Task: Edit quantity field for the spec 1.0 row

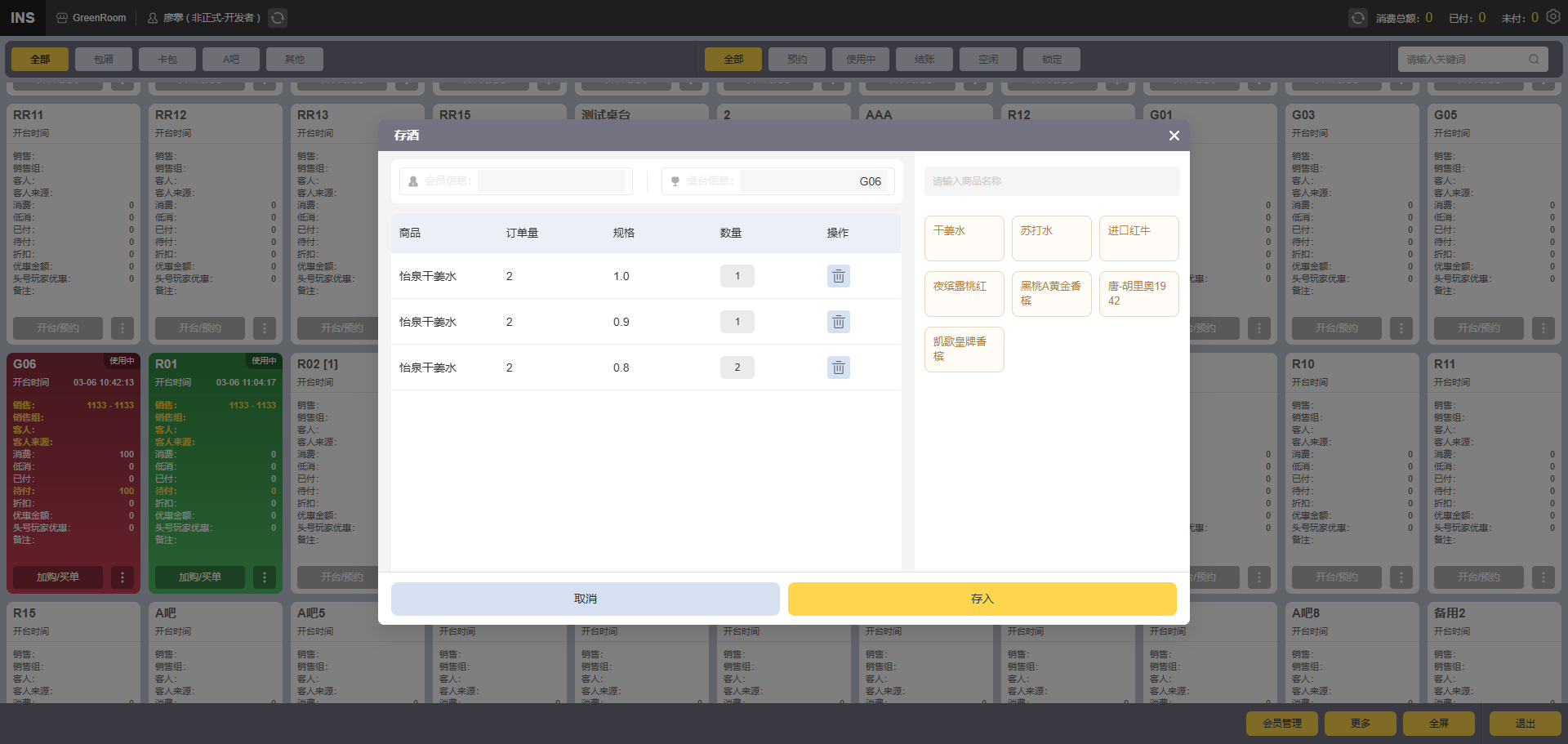Action: (x=737, y=276)
